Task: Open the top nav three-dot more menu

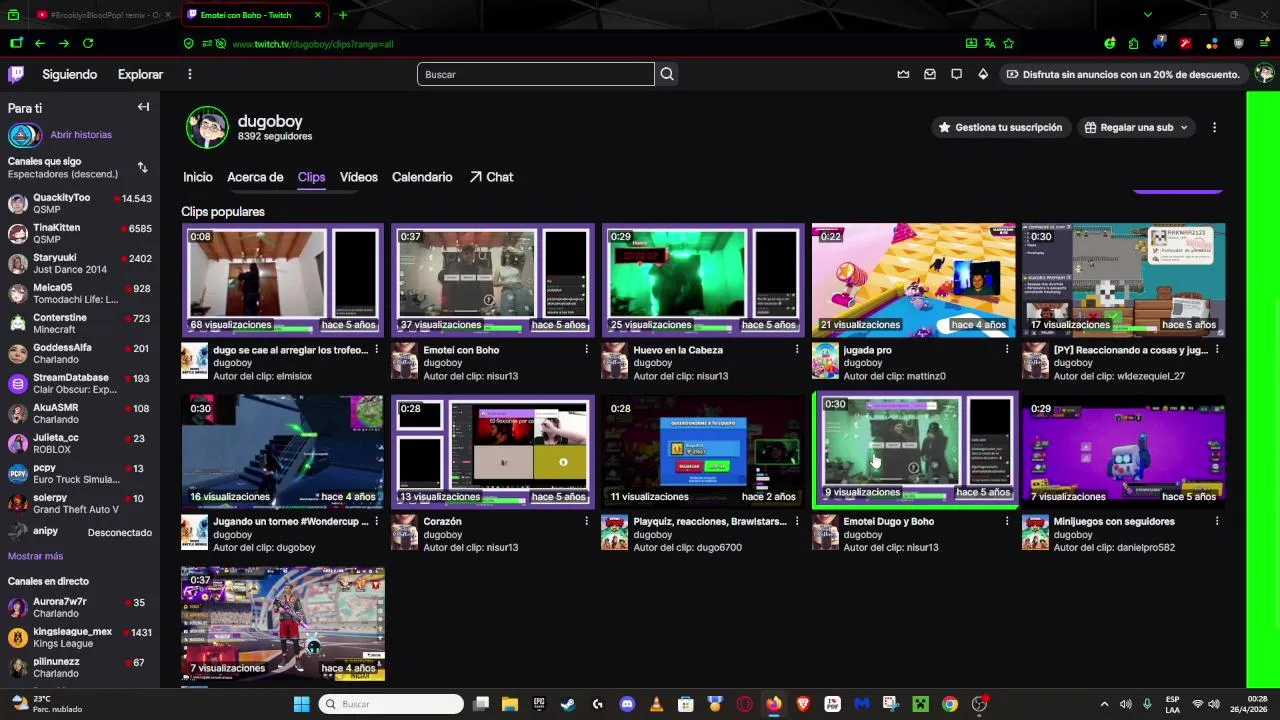Action: pos(189,74)
